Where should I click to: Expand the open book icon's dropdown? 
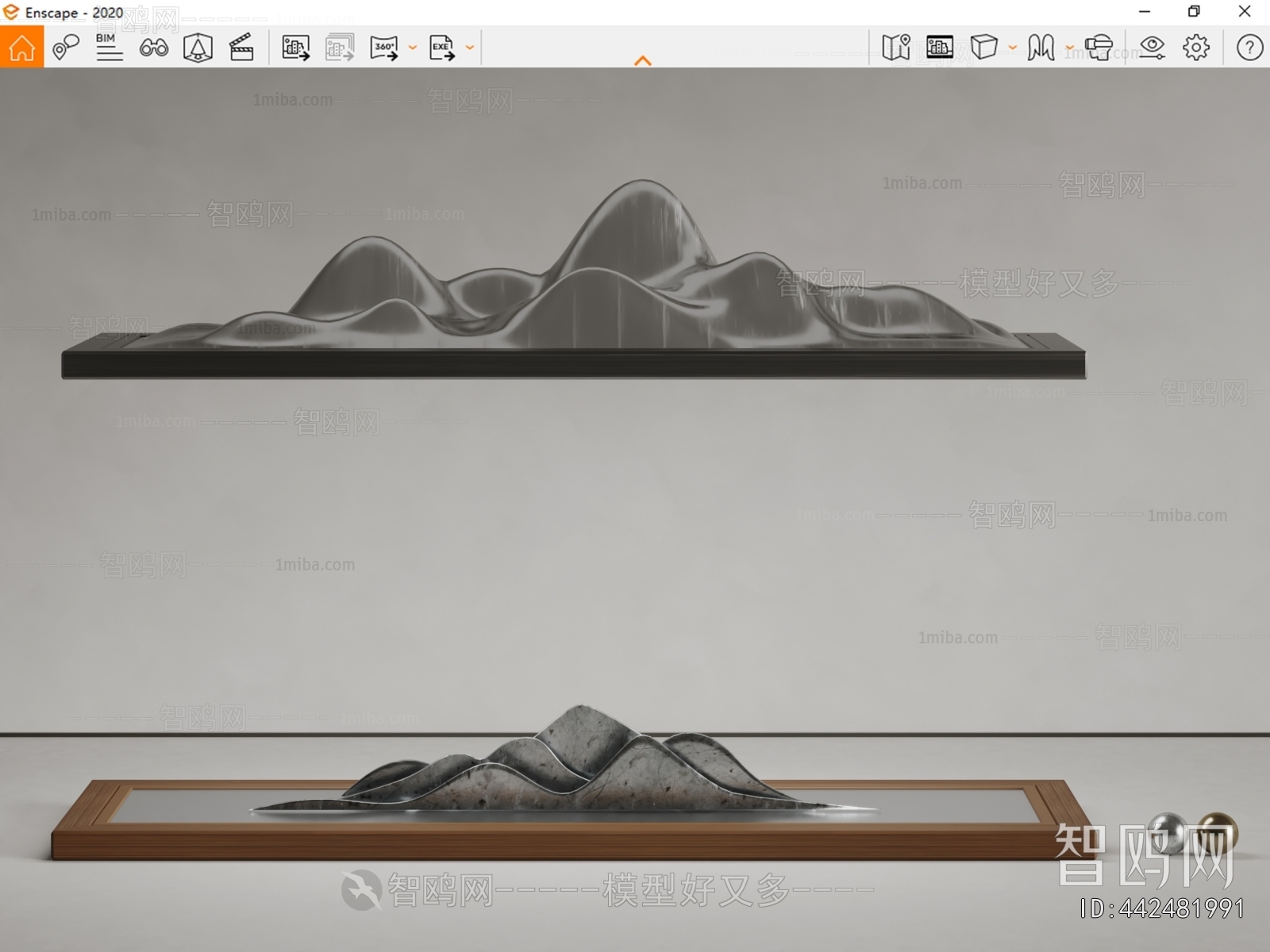(x=1070, y=48)
